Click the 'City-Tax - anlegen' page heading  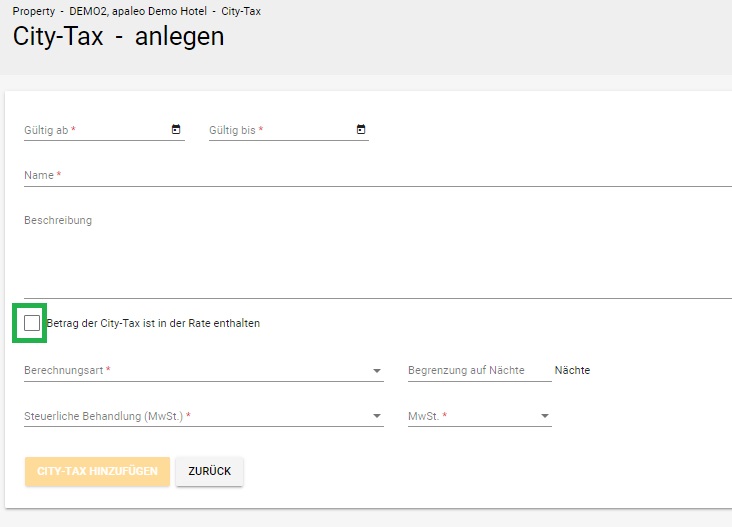click(x=119, y=36)
